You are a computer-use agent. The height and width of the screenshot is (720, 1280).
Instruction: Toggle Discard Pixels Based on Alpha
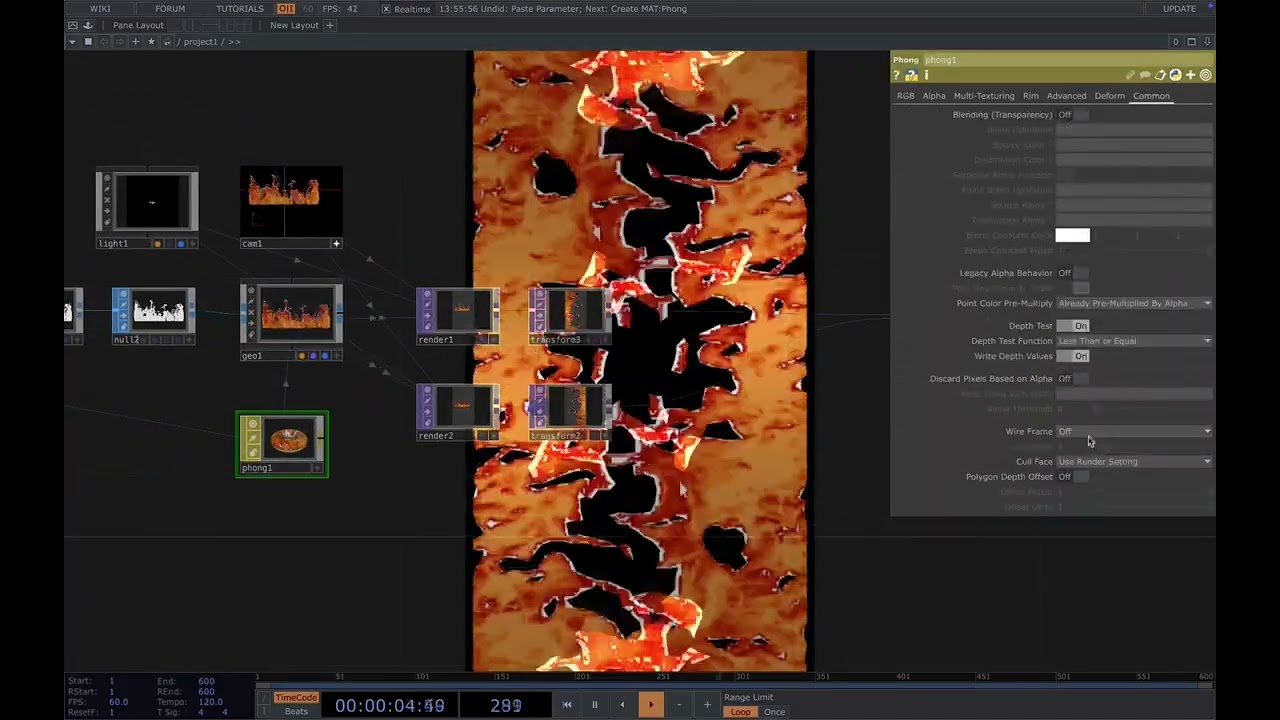[x=1073, y=379]
